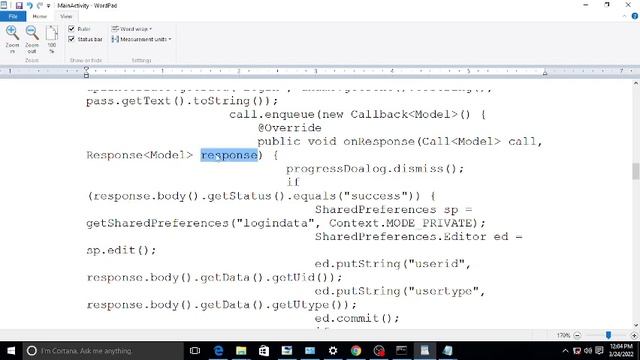The height and width of the screenshot is (360, 640).
Task: Open the WordPad app icon menu
Action: [4, 5]
